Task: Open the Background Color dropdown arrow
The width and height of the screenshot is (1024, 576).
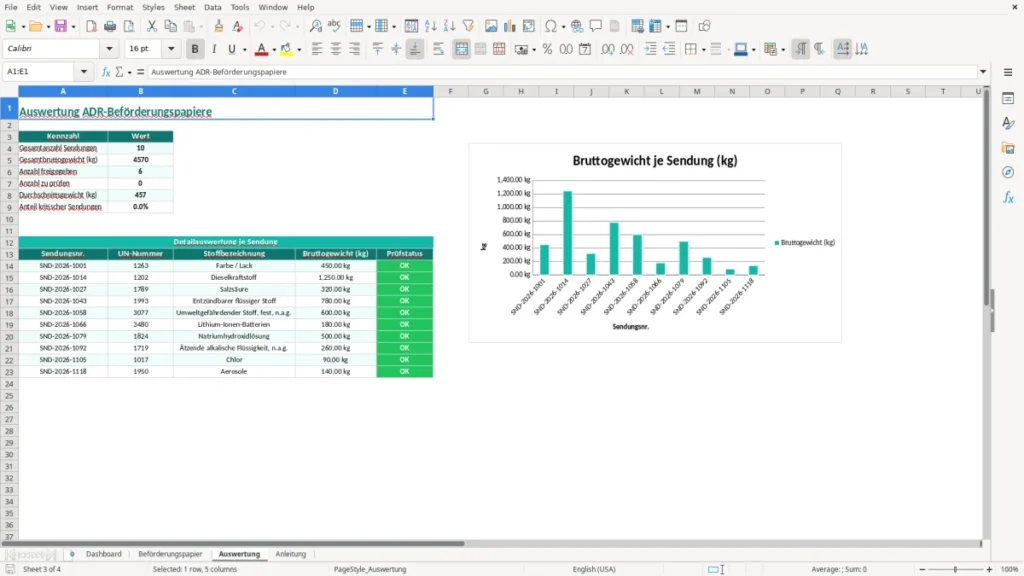Action: [x=299, y=50]
